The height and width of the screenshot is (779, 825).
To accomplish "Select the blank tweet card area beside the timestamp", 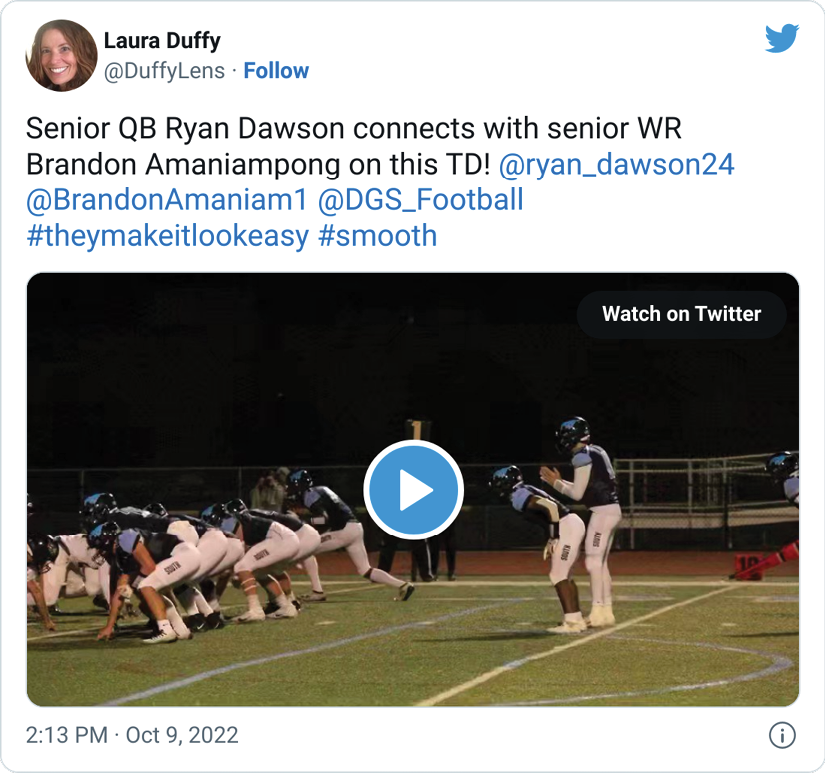I will click(x=500, y=735).
